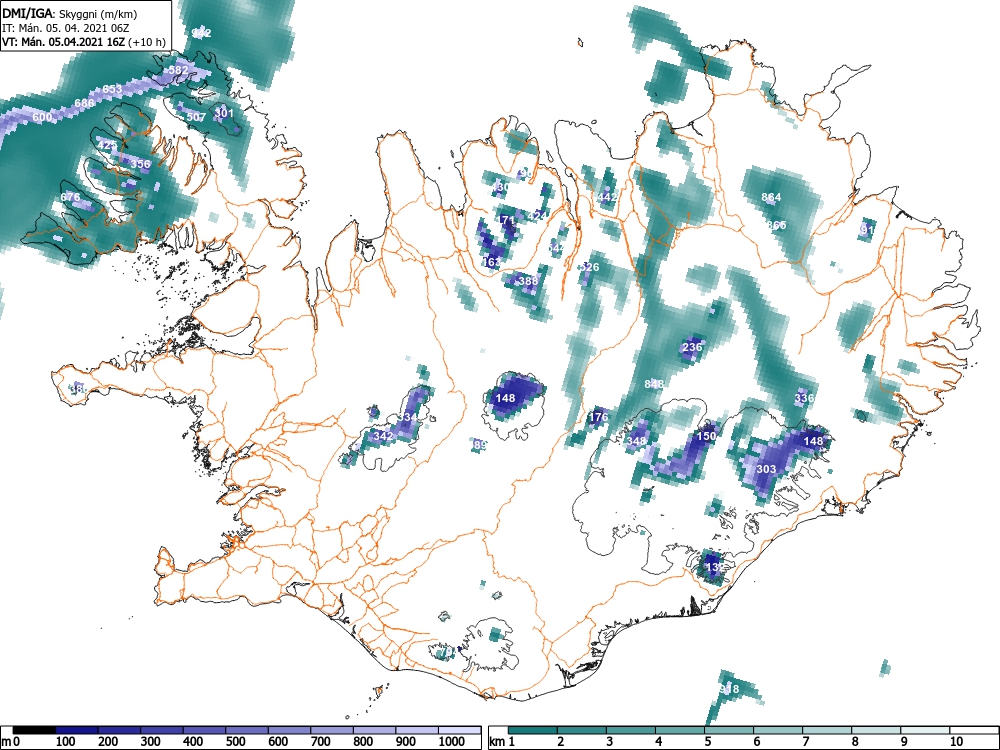Screen dimensions: 1000x750
Task: Click the visibility value '507' on the map
Action: pyautogui.click(x=196, y=117)
